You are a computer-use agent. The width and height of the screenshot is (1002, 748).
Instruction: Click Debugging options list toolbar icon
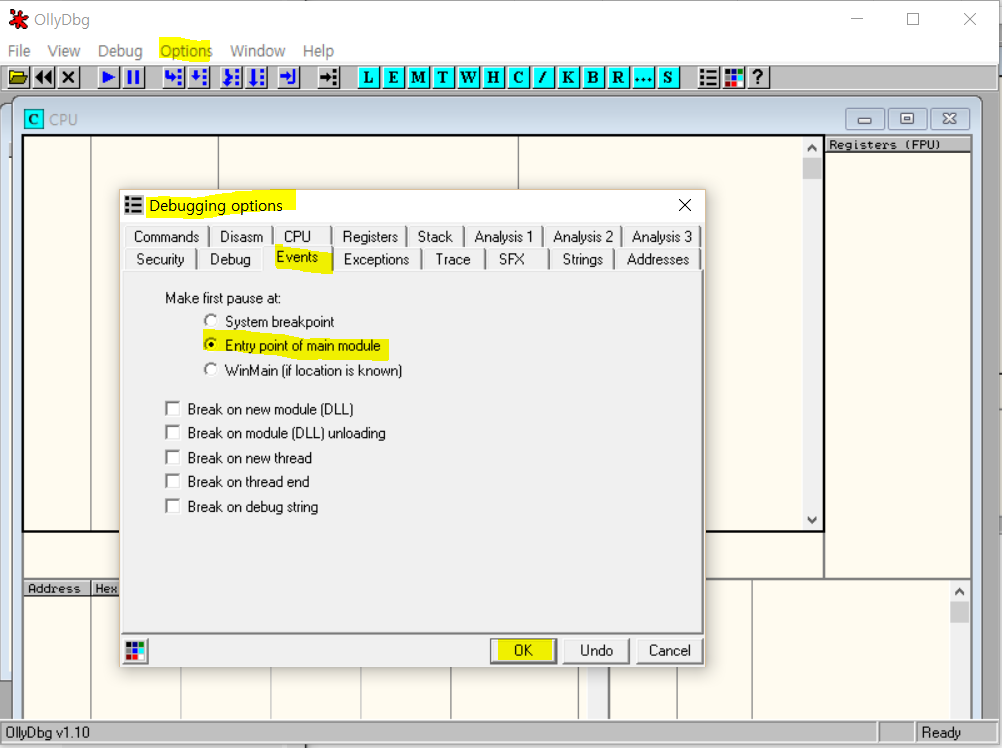[708, 78]
